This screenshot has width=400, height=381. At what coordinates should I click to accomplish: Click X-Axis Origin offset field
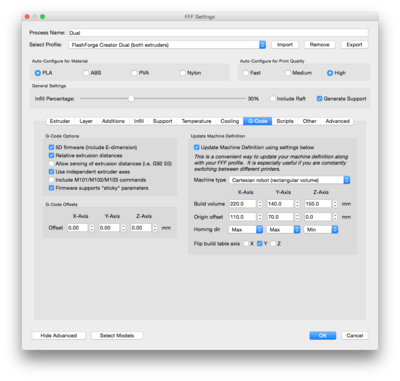pyautogui.click(x=242, y=217)
